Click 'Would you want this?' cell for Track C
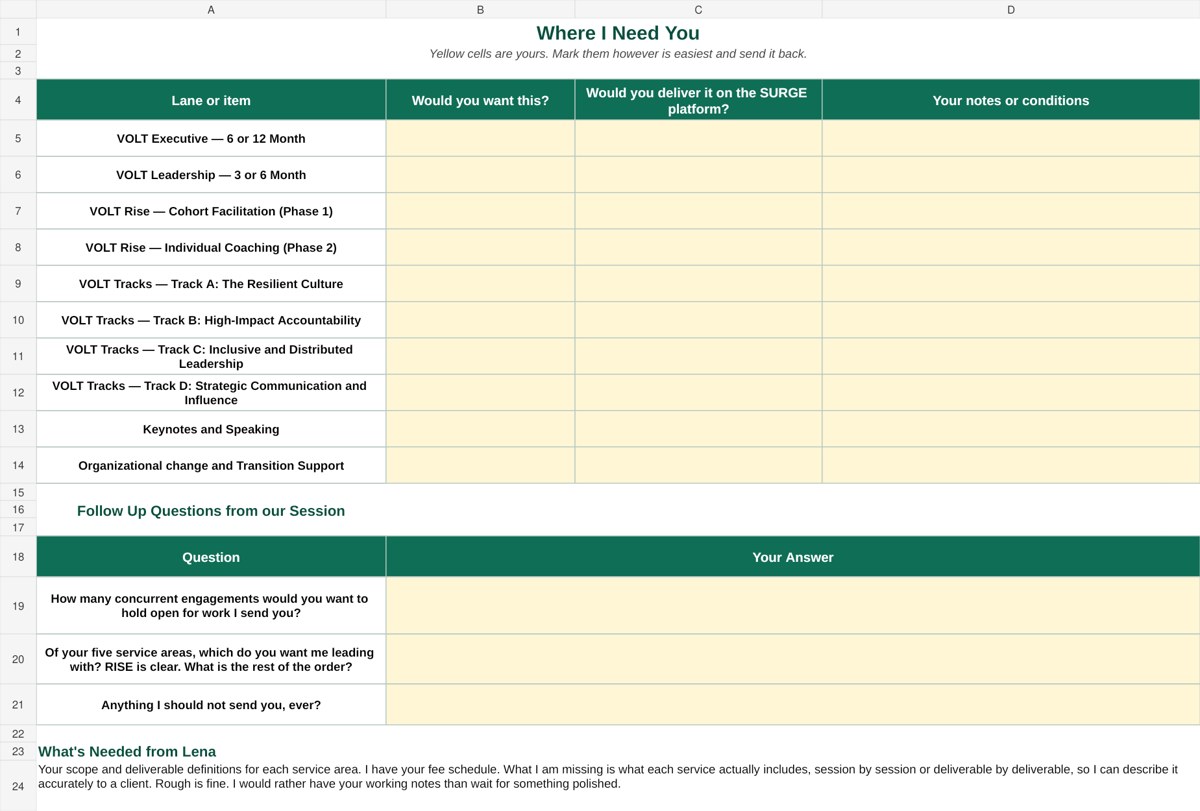1200x811 pixels. pos(480,356)
